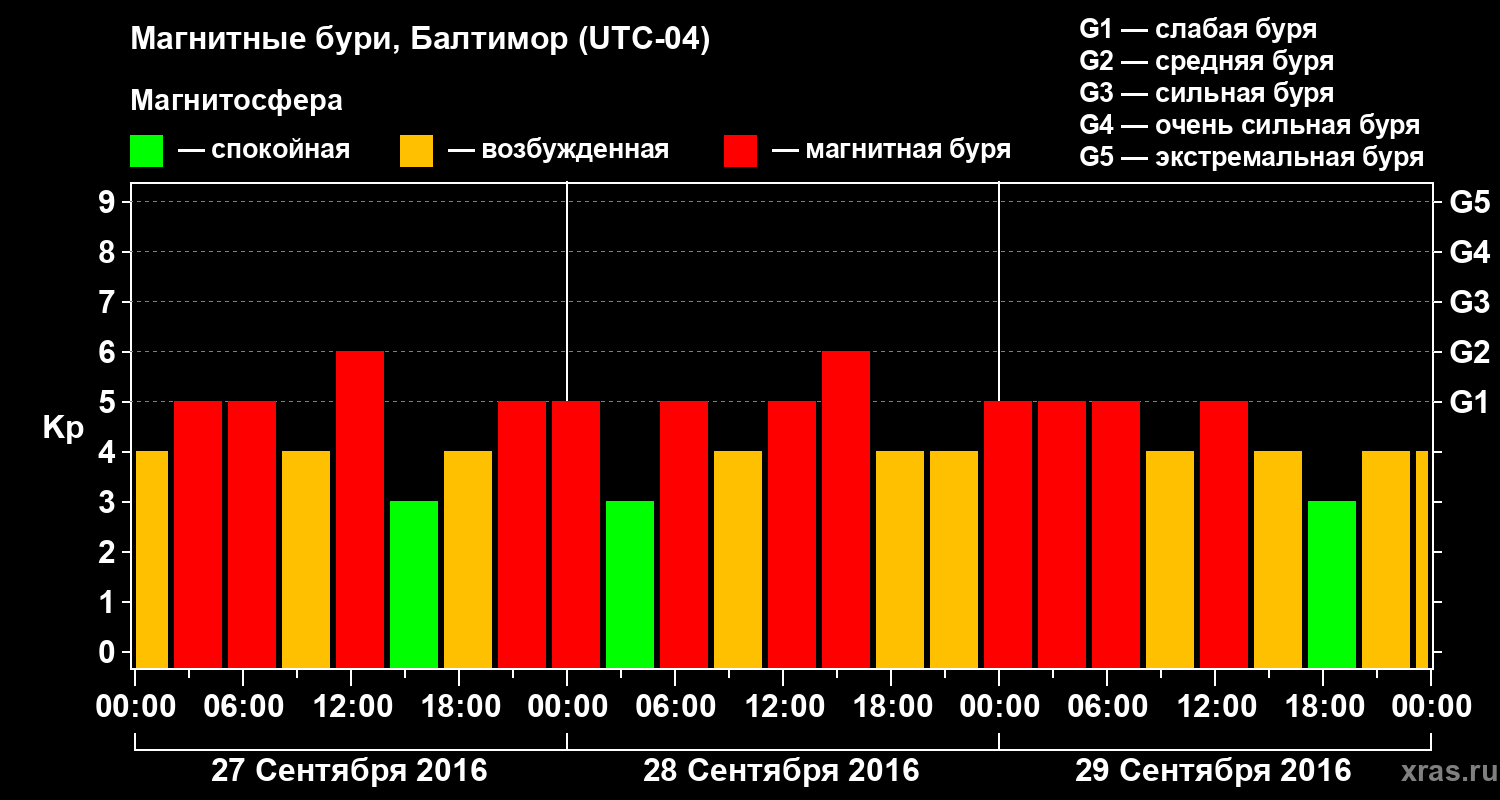Image resolution: width=1500 pixels, height=800 pixels.
Task: Click the 'G4' label on the right axis
Action: (1469, 252)
